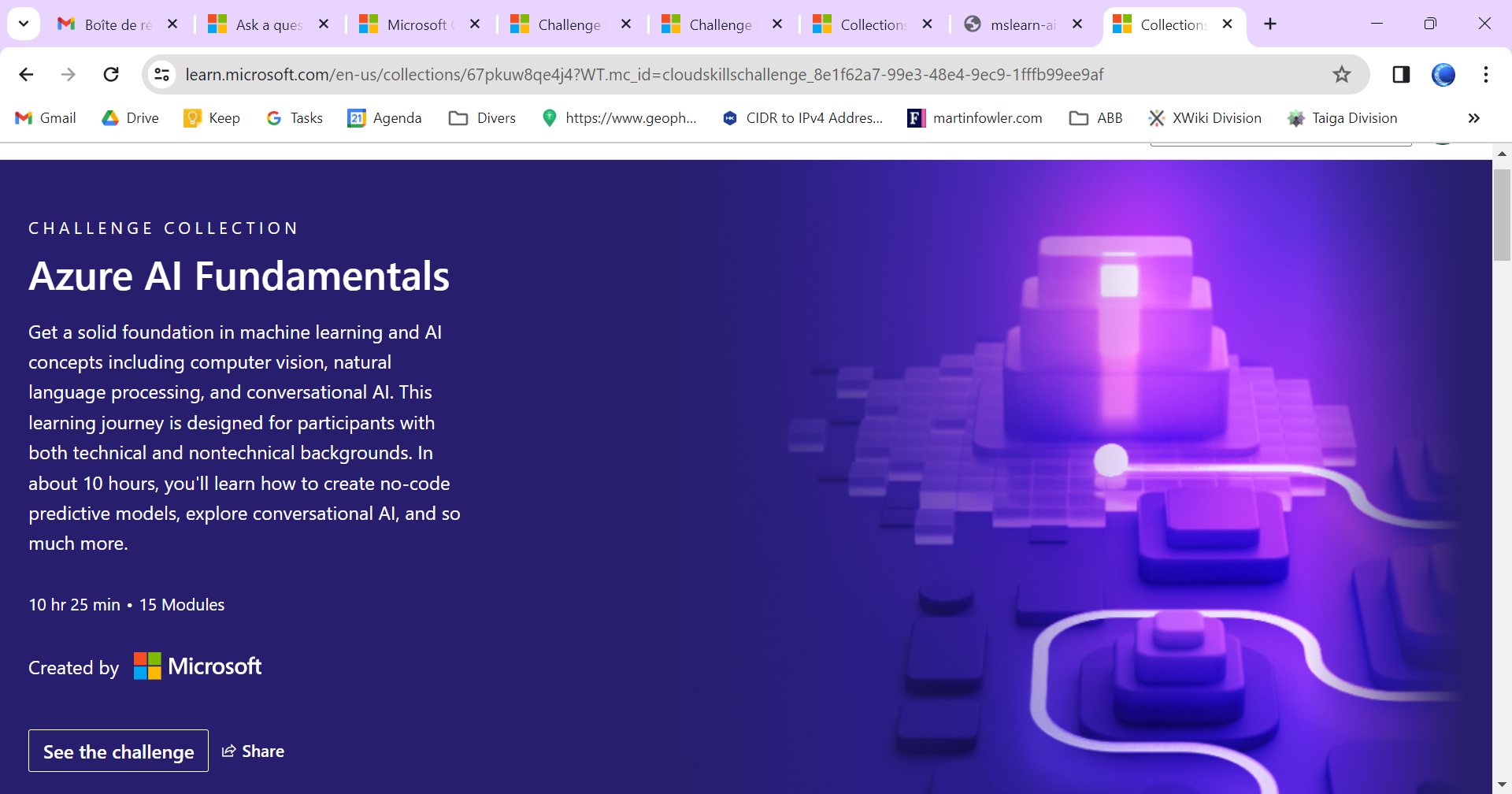This screenshot has width=1512, height=794.
Task: Open the Keep bookmark
Action: point(212,118)
